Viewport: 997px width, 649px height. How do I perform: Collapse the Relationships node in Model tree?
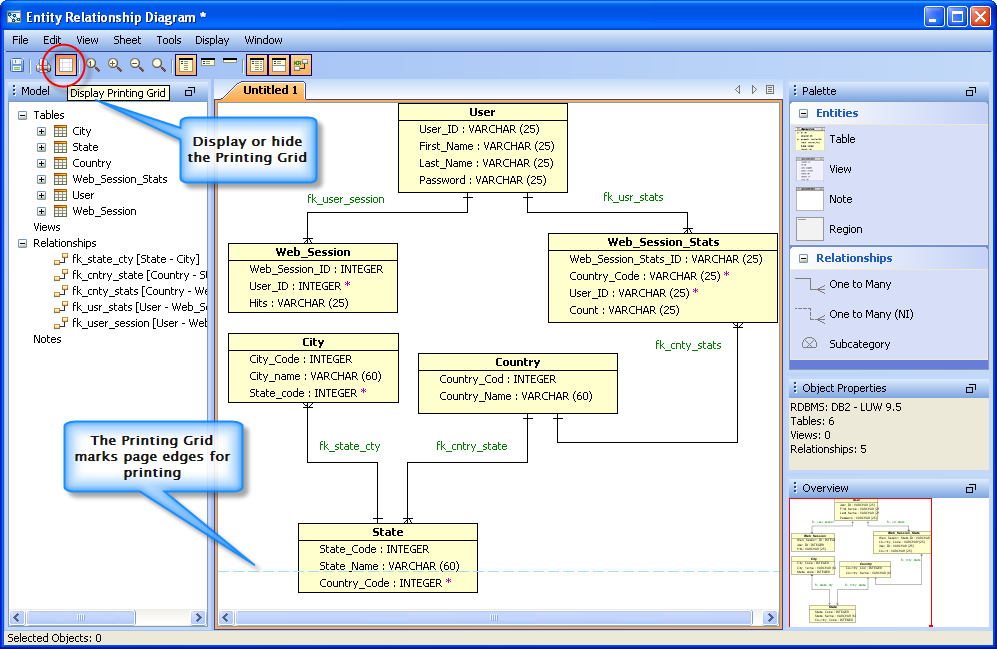(23, 243)
